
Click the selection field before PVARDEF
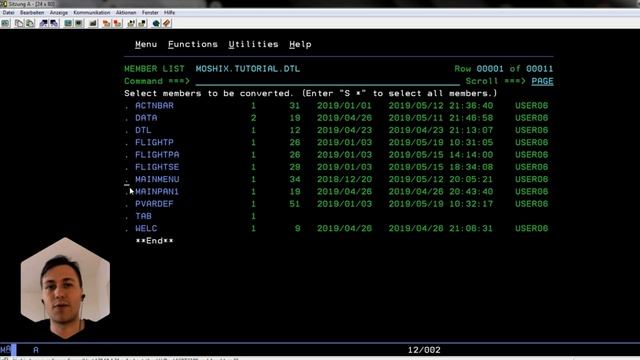coord(127,204)
